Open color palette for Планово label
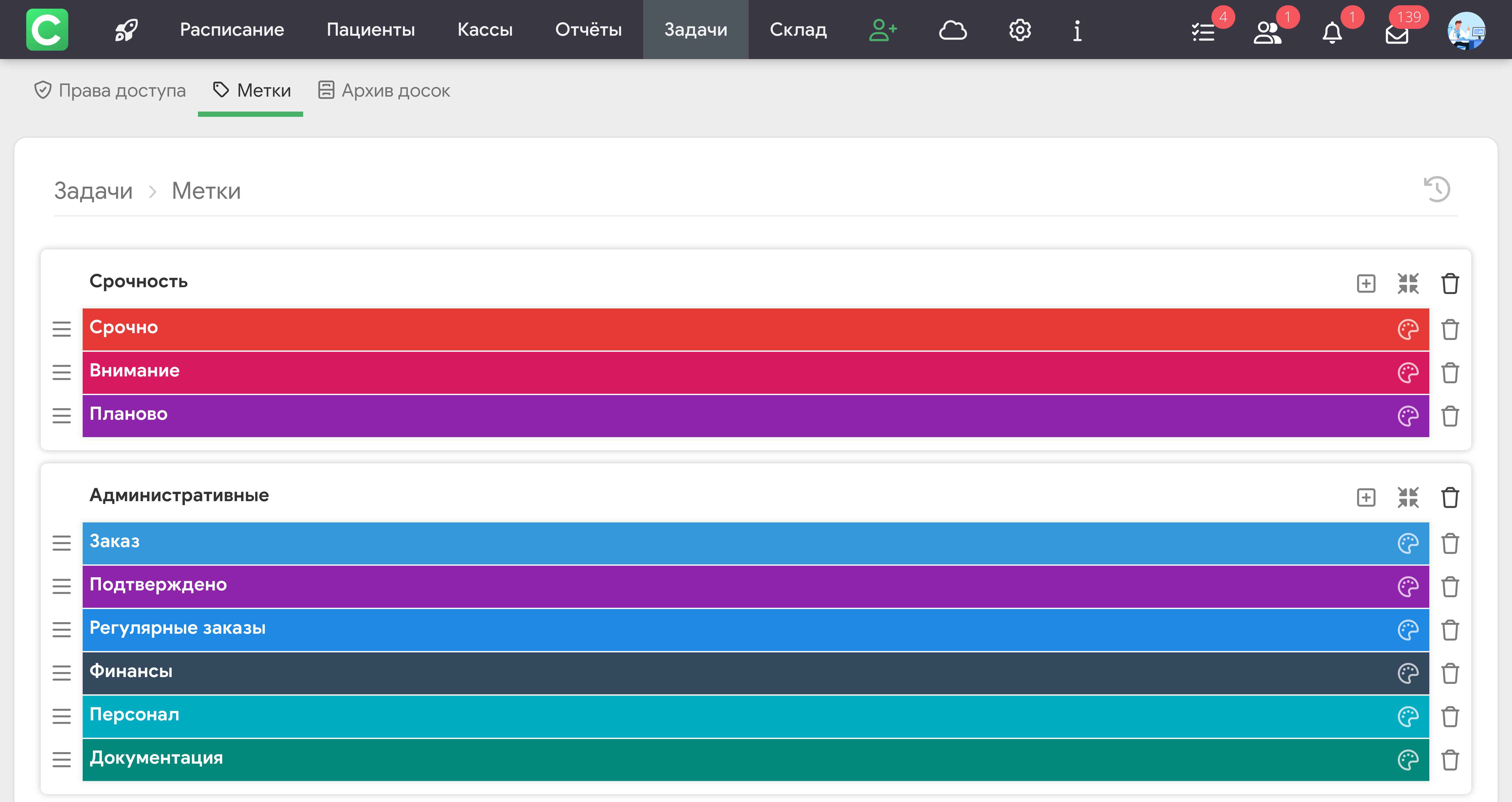Screen dimensions: 1512x802 tap(1408, 416)
